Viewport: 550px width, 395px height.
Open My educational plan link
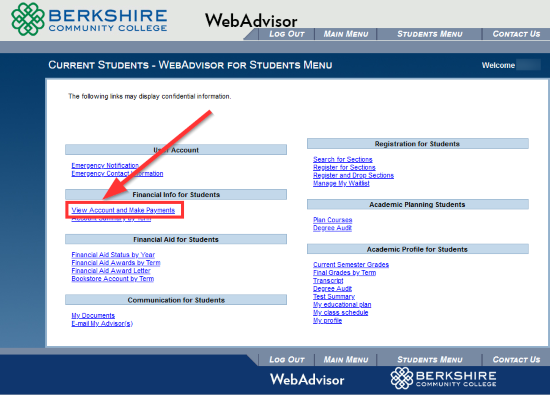[x=342, y=305]
